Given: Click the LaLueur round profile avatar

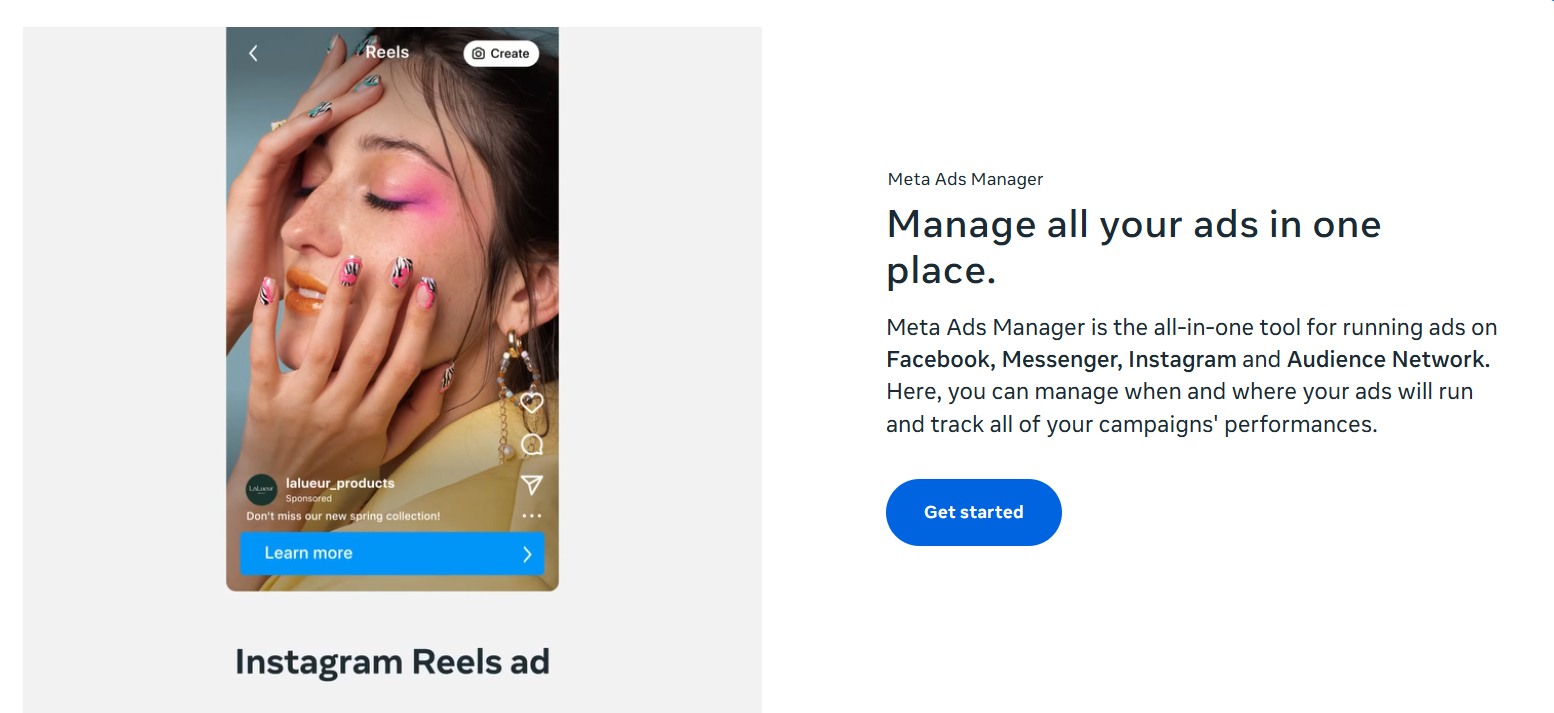Looking at the screenshot, I should [x=261, y=489].
